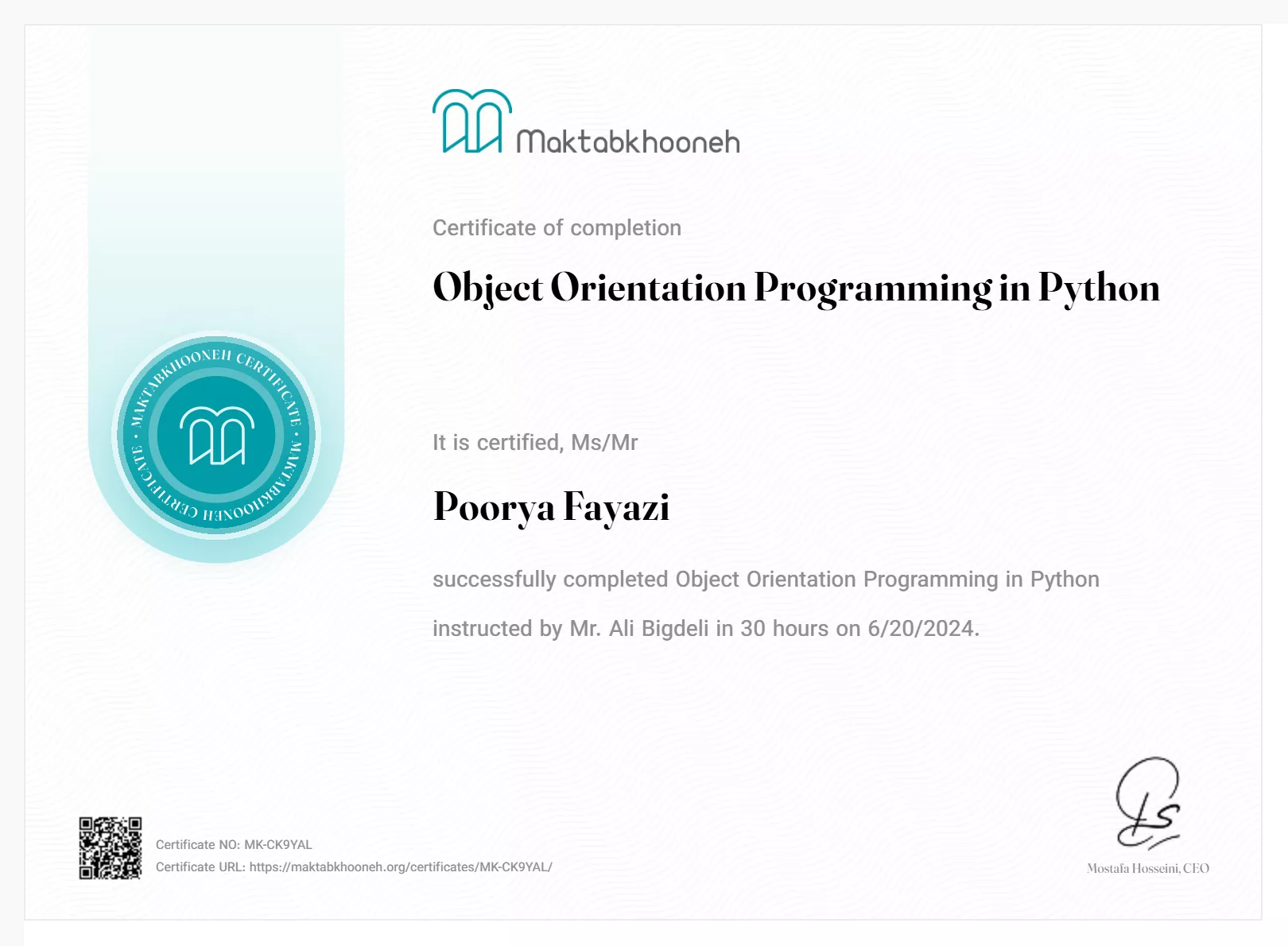Click the 'It is certified, Ms/Mr' line
Viewport: 1288px width, 946px height.
tap(535, 443)
